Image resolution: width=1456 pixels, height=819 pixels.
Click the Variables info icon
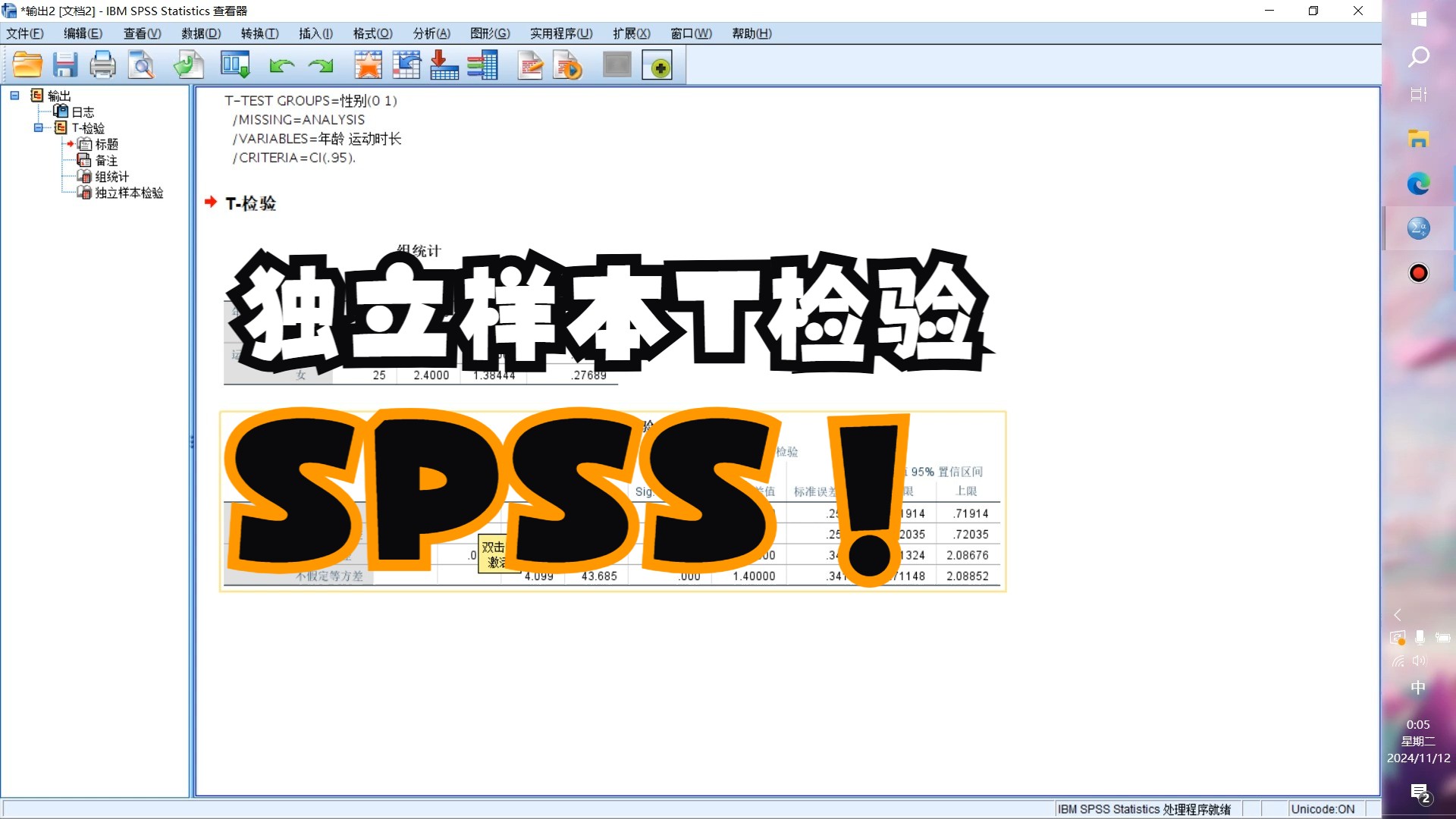[x=482, y=65]
